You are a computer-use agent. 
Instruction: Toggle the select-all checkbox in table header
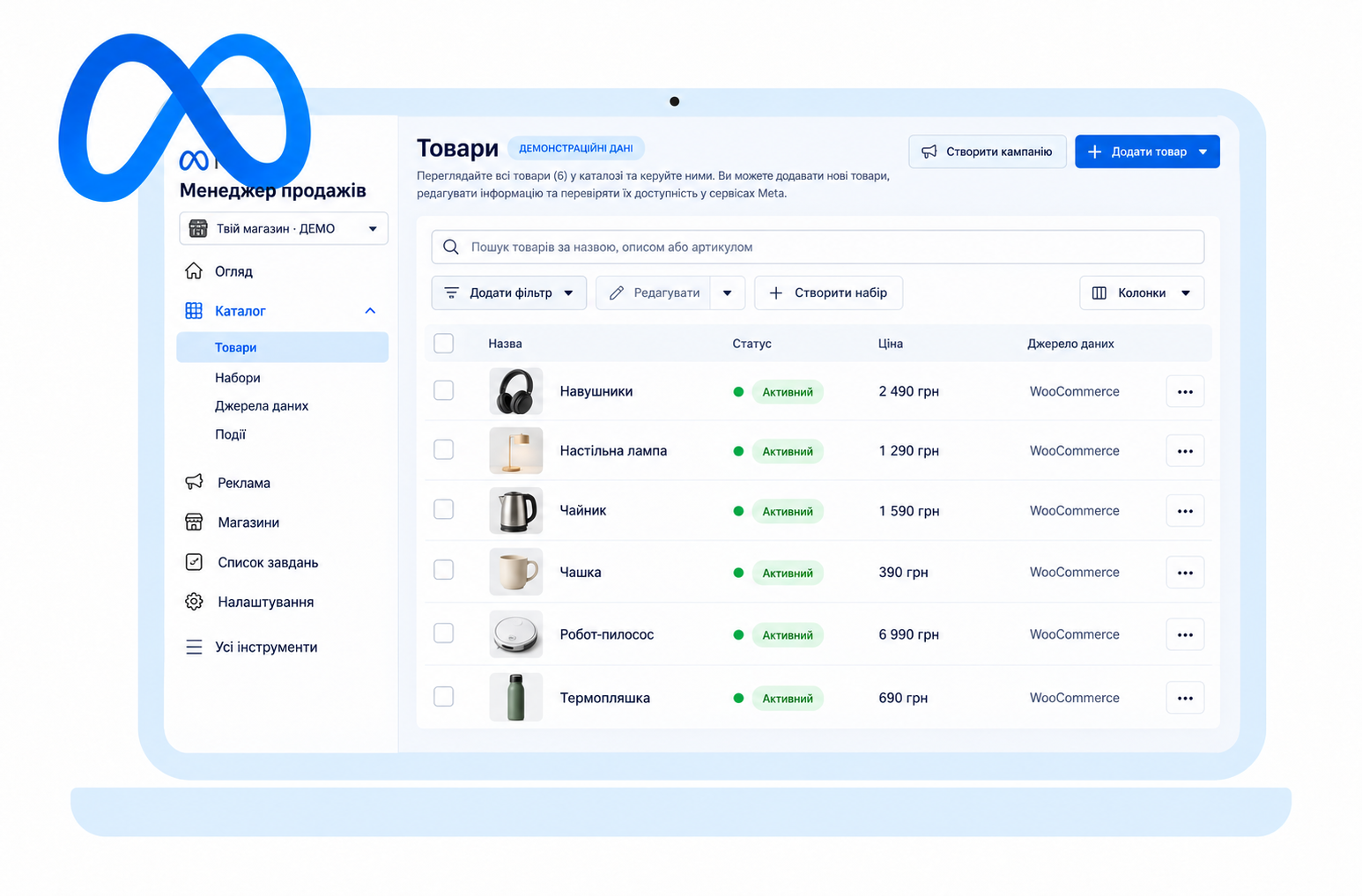(x=444, y=343)
